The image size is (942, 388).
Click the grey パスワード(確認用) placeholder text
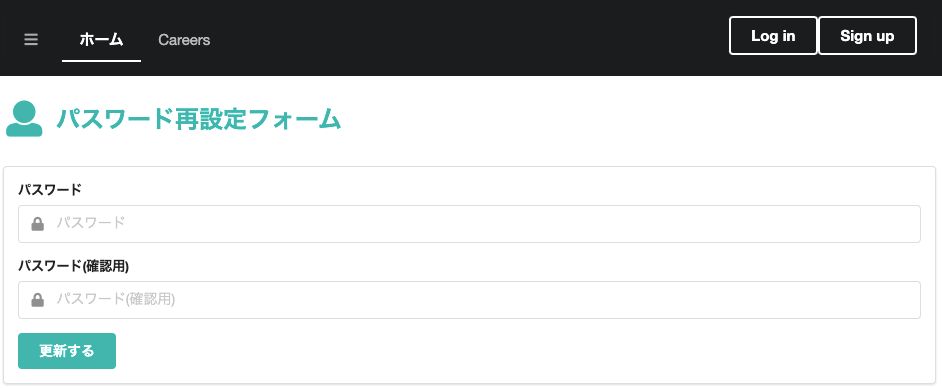(x=116, y=299)
